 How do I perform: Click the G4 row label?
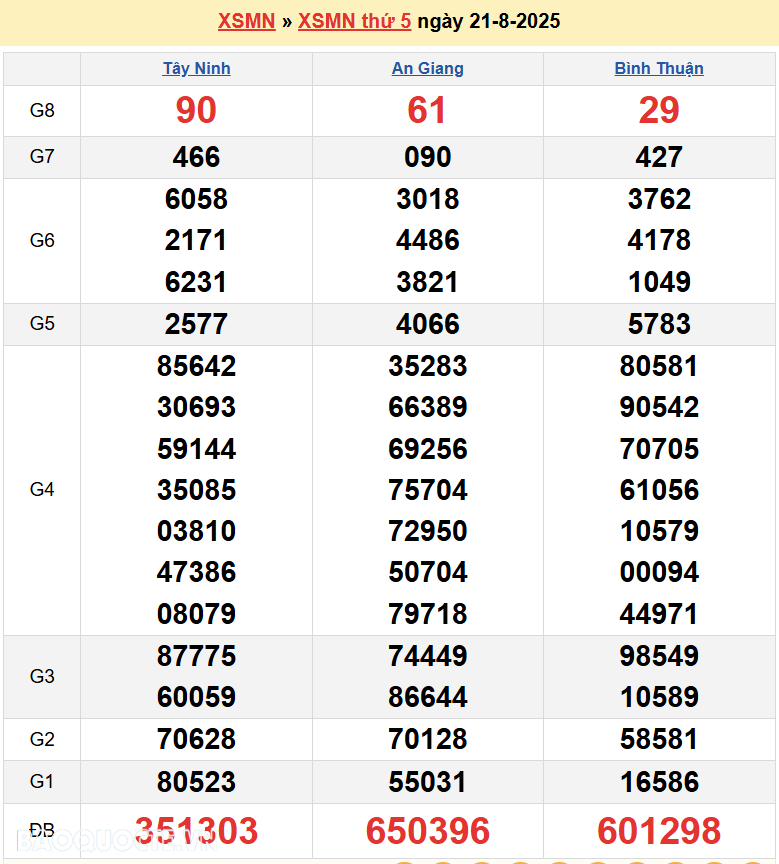pos(42,490)
